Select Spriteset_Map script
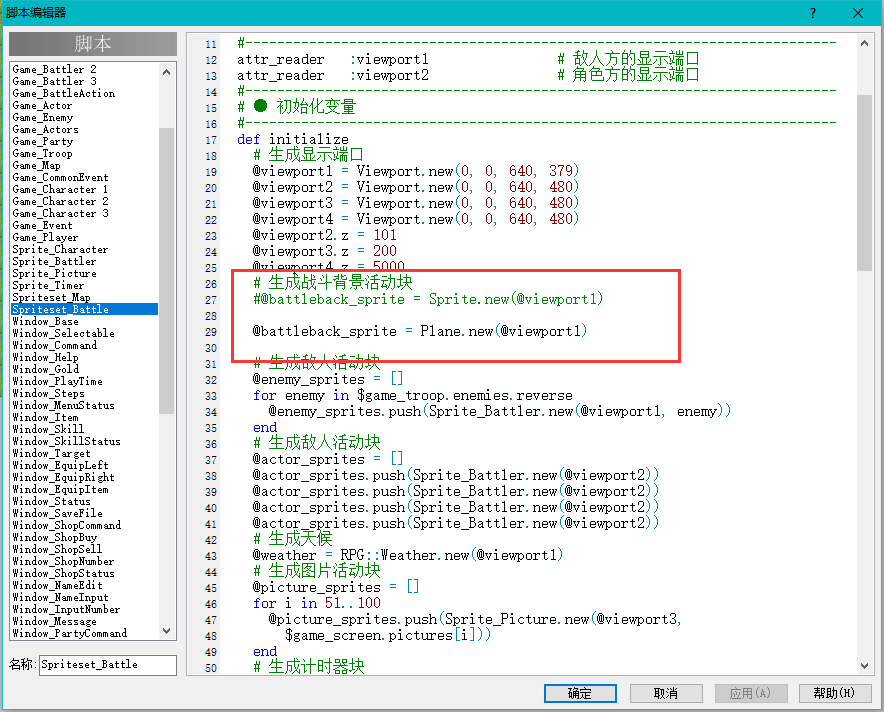Screen dimensions: 884x712 (51, 297)
